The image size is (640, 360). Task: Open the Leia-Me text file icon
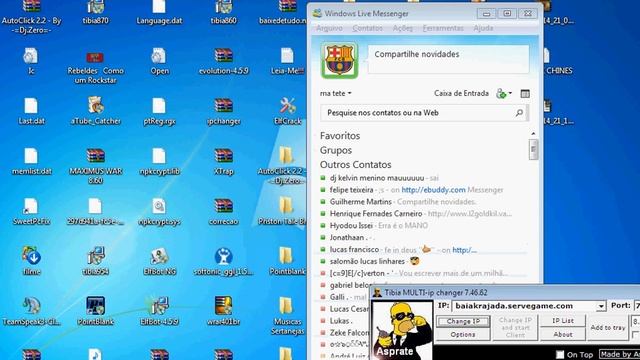click(287, 61)
